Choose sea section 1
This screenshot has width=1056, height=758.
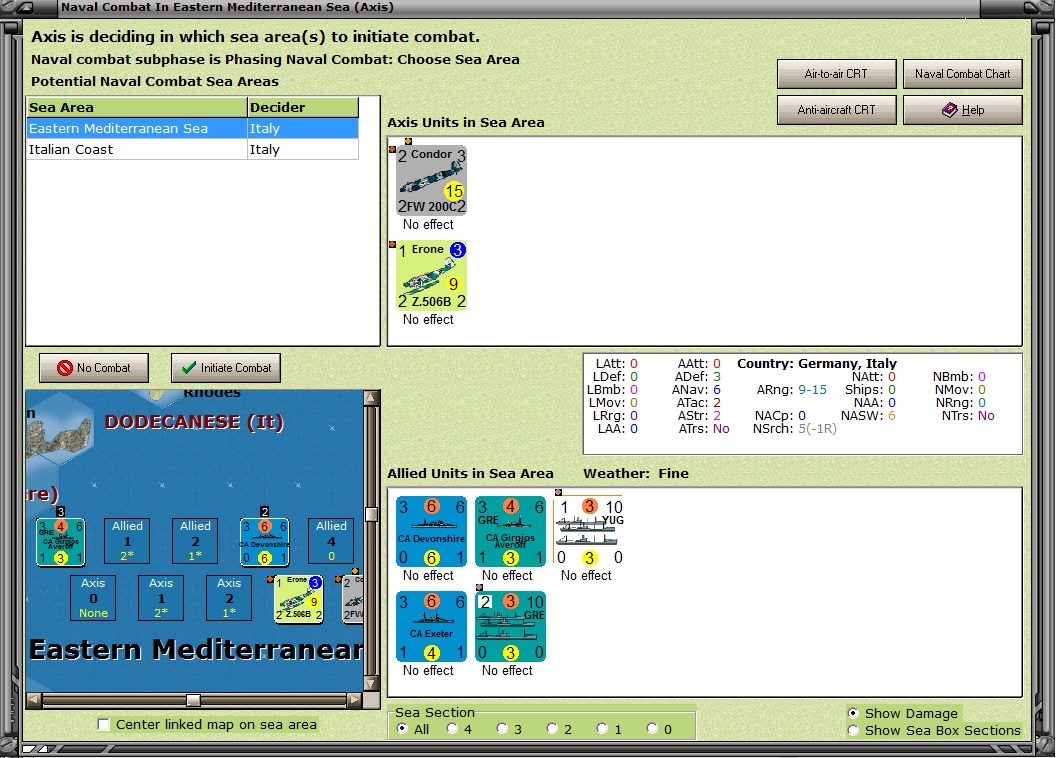pos(602,728)
